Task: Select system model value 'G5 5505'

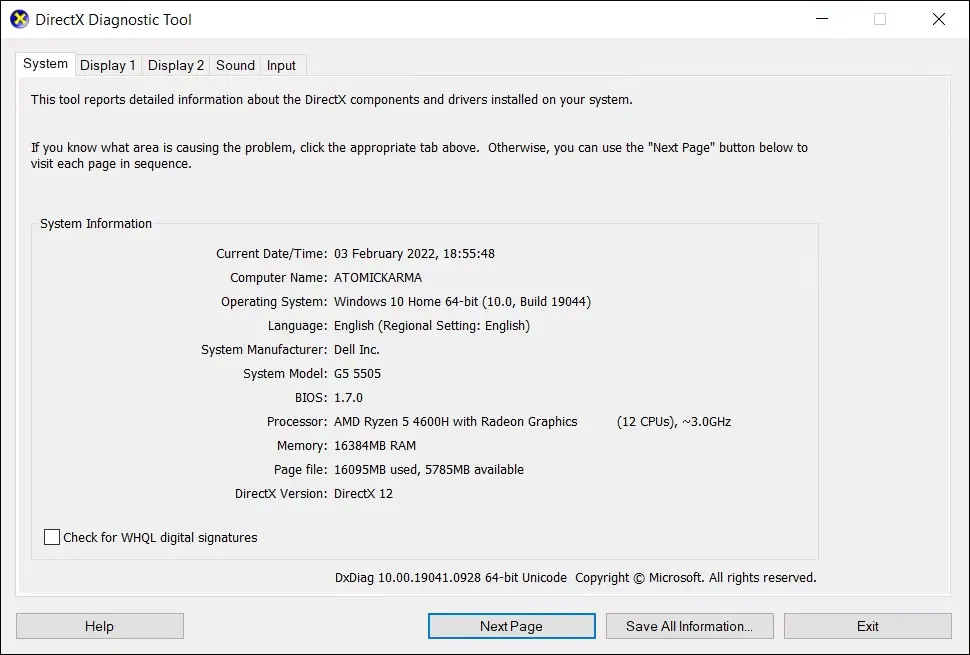Action: tap(358, 374)
